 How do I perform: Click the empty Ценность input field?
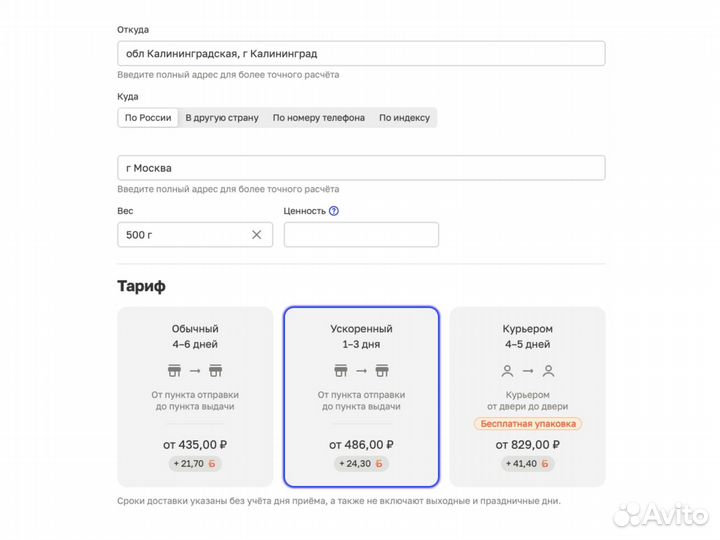coord(361,235)
